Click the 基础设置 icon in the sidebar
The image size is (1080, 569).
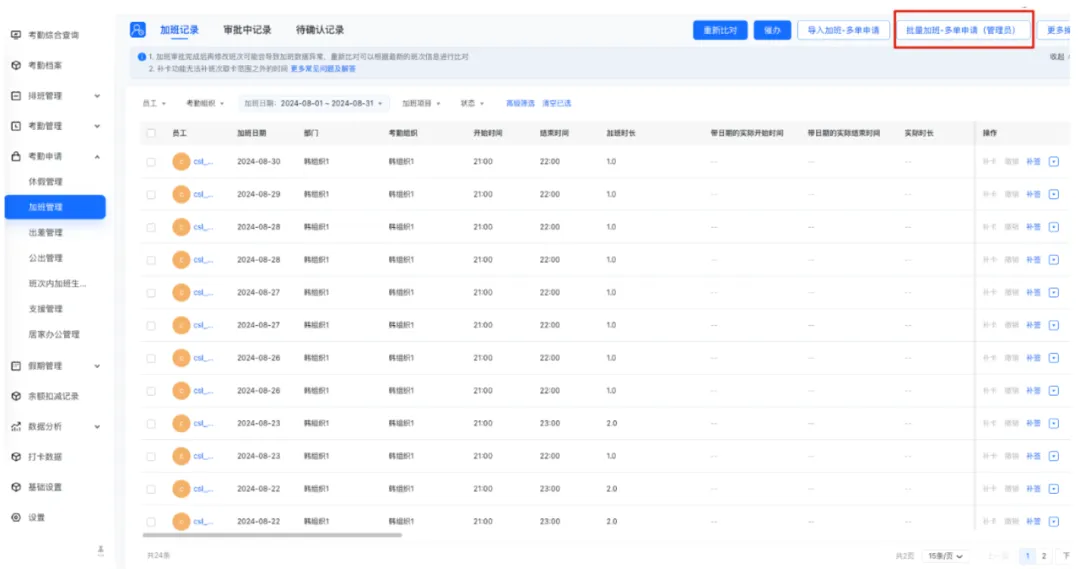[x=16, y=487]
